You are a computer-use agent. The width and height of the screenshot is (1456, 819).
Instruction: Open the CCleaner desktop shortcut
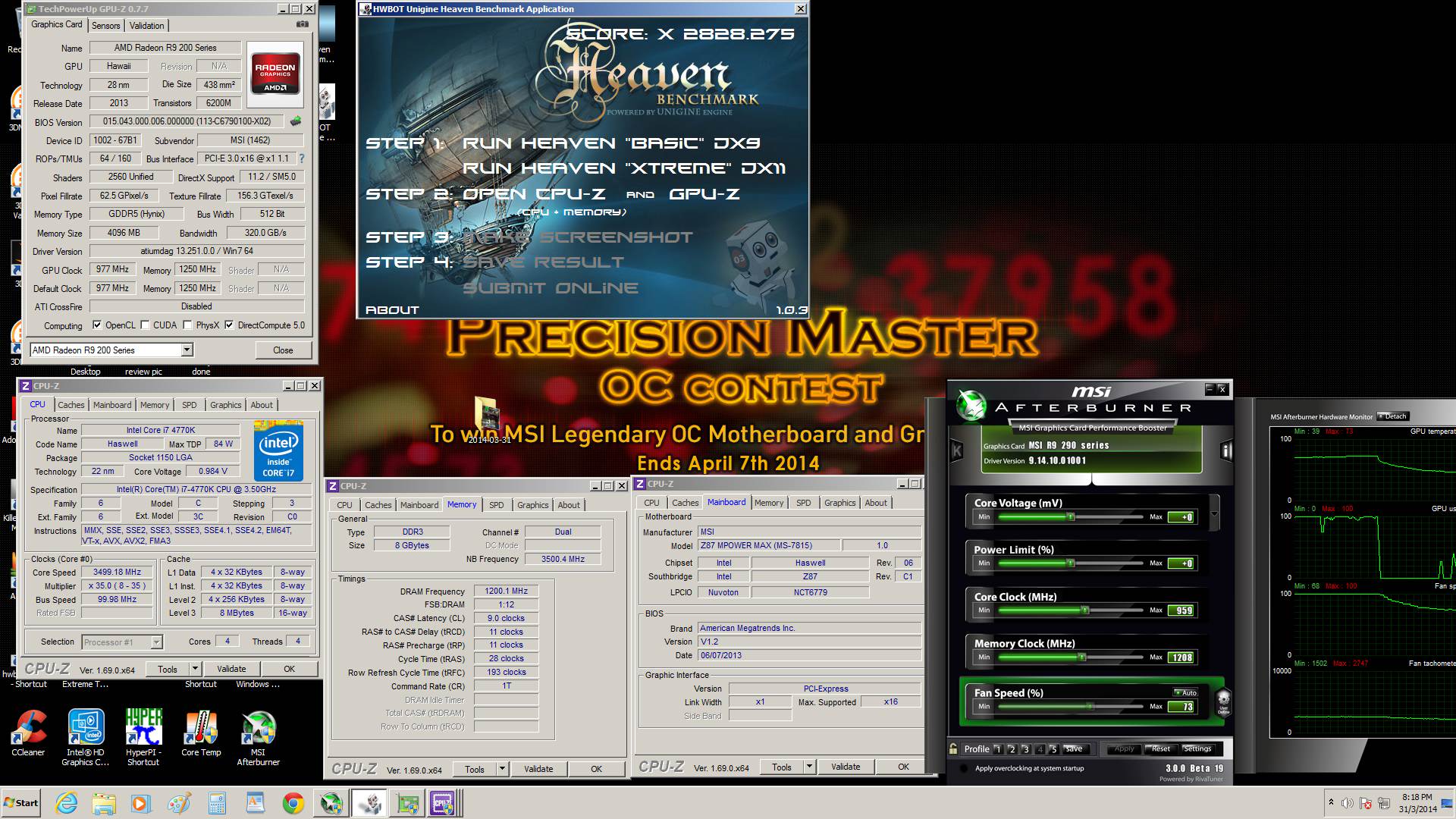[28, 734]
